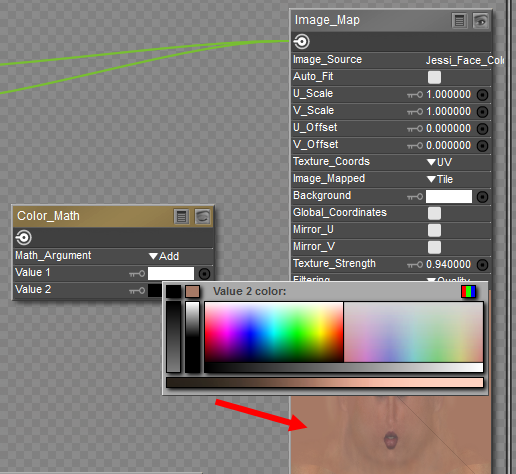This screenshot has height=474, width=516.
Task: Enable the Auto_Fit checkbox
Action: coord(434,77)
